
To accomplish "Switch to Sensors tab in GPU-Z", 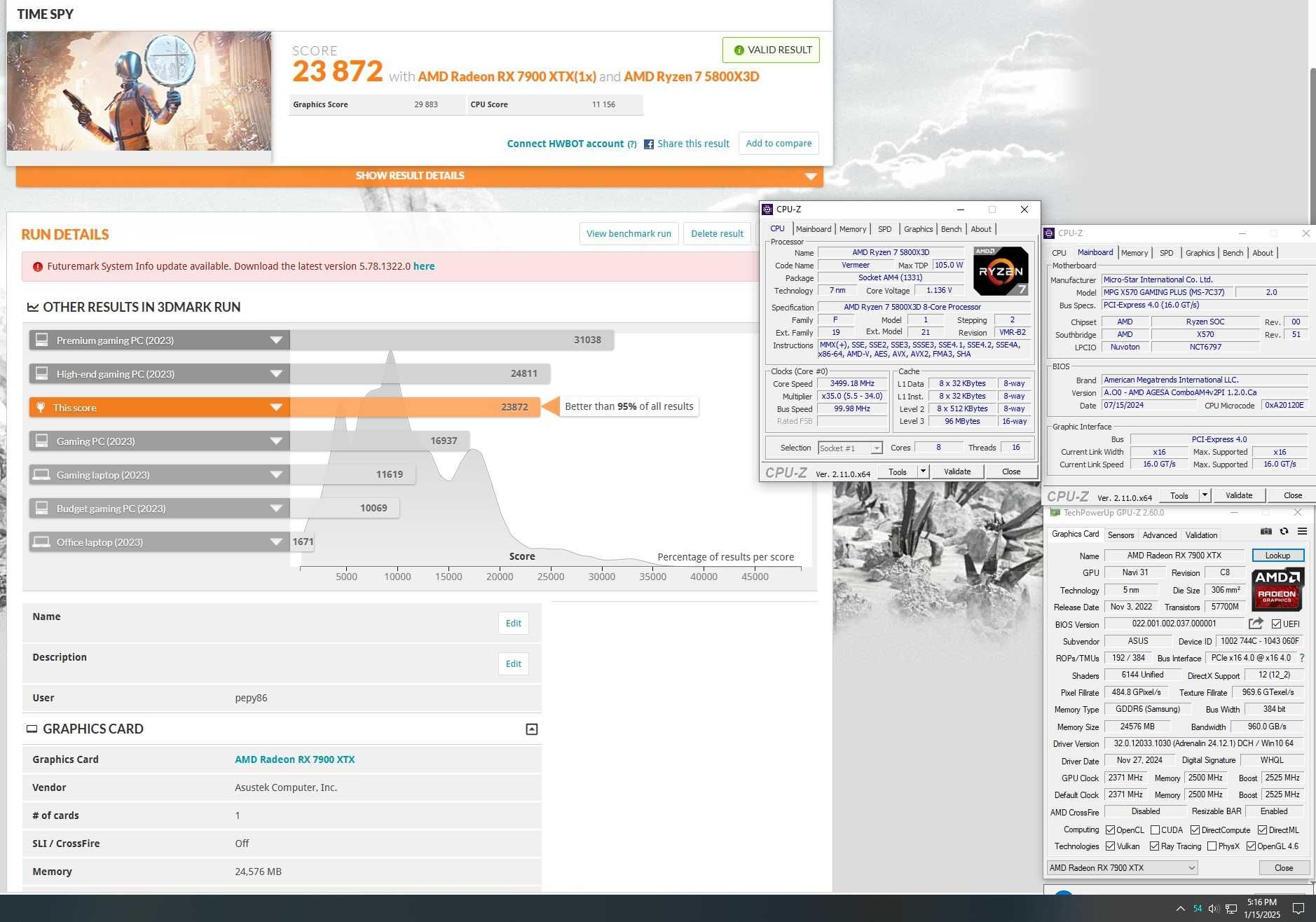I will (x=1120, y=535).
